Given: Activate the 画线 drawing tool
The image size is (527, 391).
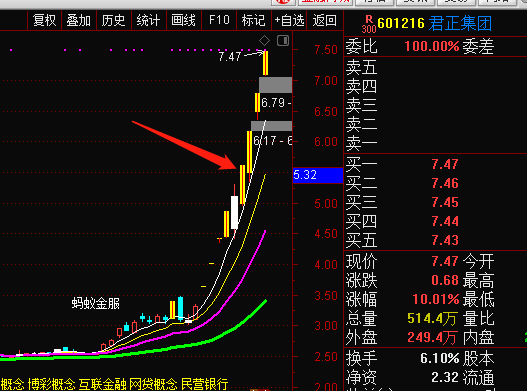Looking at the screenshot, I should tap(184, 21).
